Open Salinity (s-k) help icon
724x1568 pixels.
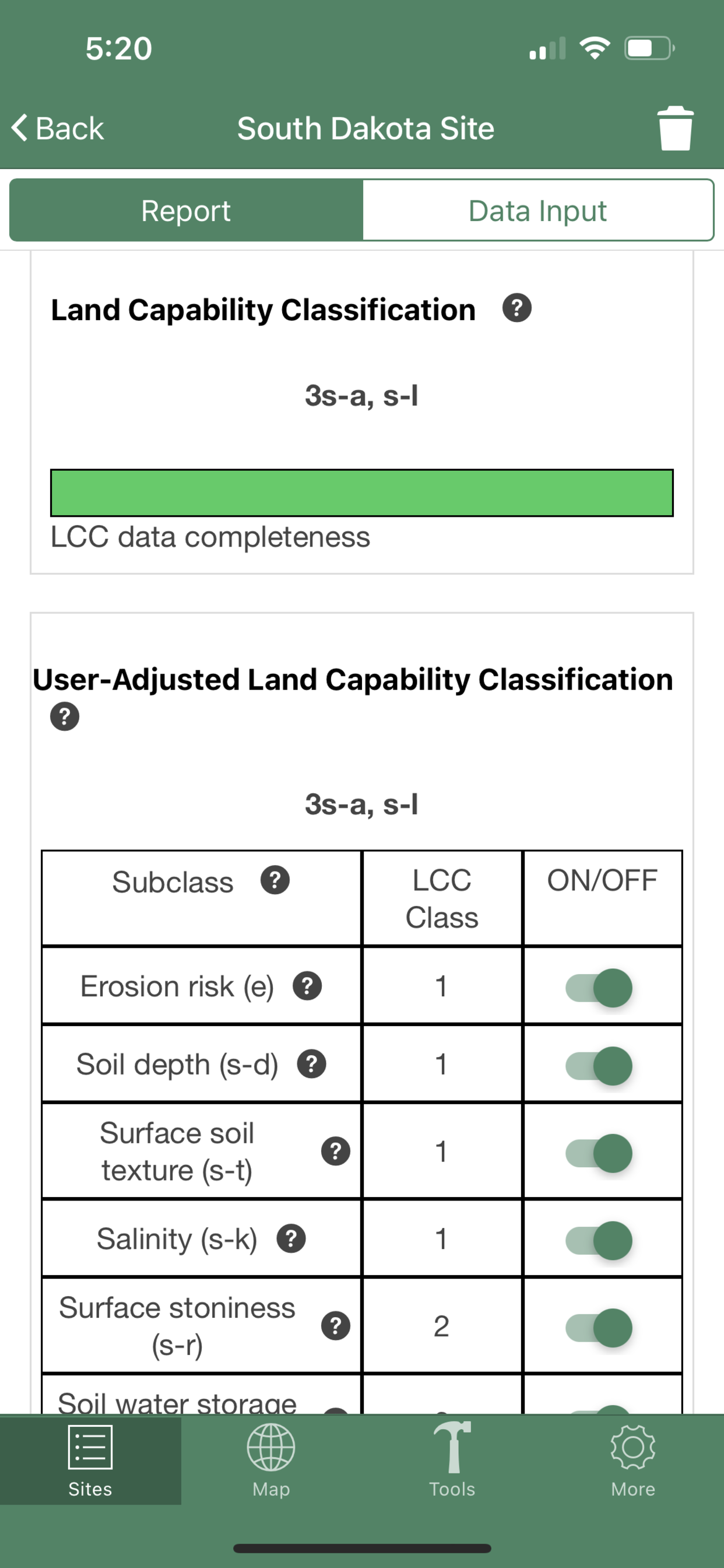pyautogui.click(x=291, y=1238)
